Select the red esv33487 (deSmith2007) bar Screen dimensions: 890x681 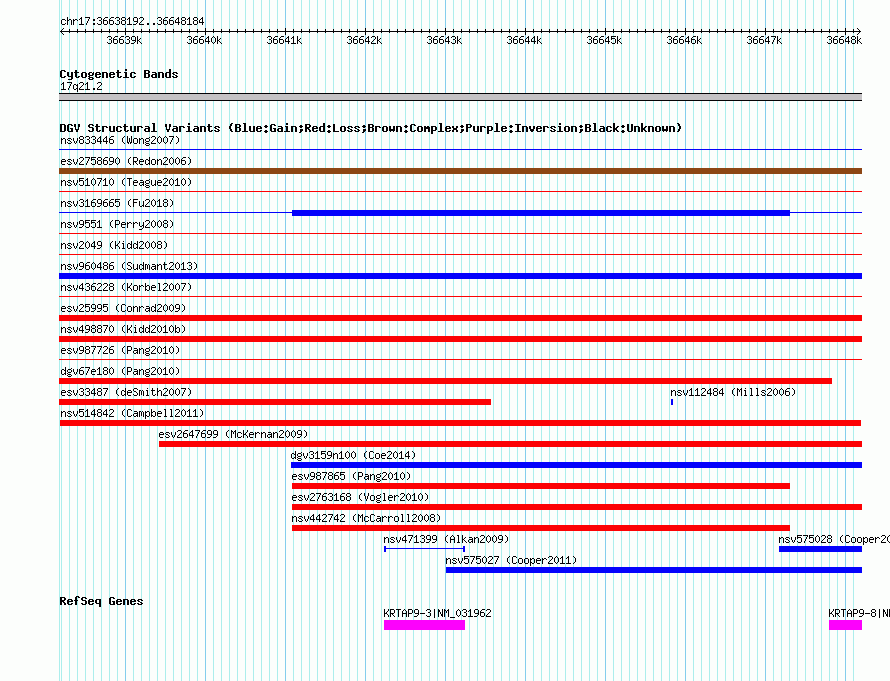coord(275,402)
